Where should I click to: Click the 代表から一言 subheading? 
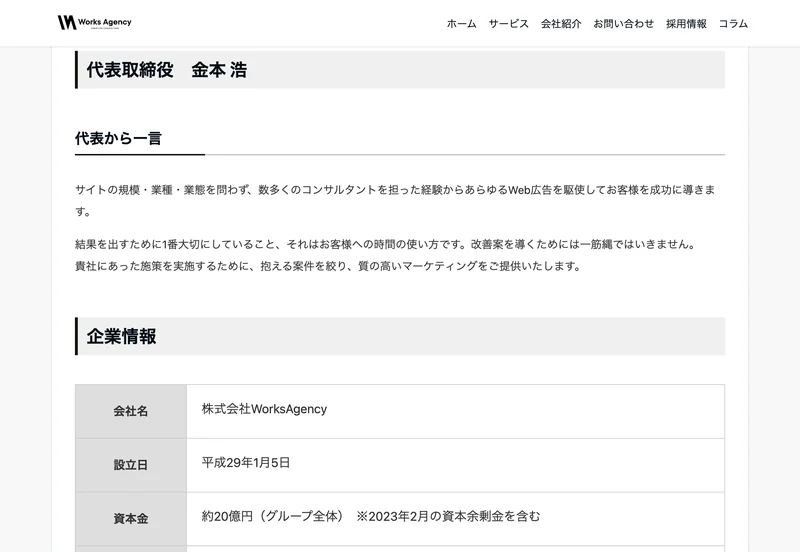coord(118,138)
